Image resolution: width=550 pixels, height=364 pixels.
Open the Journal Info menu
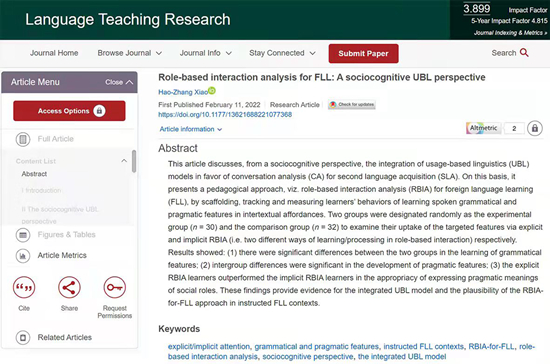coord(206,53)
